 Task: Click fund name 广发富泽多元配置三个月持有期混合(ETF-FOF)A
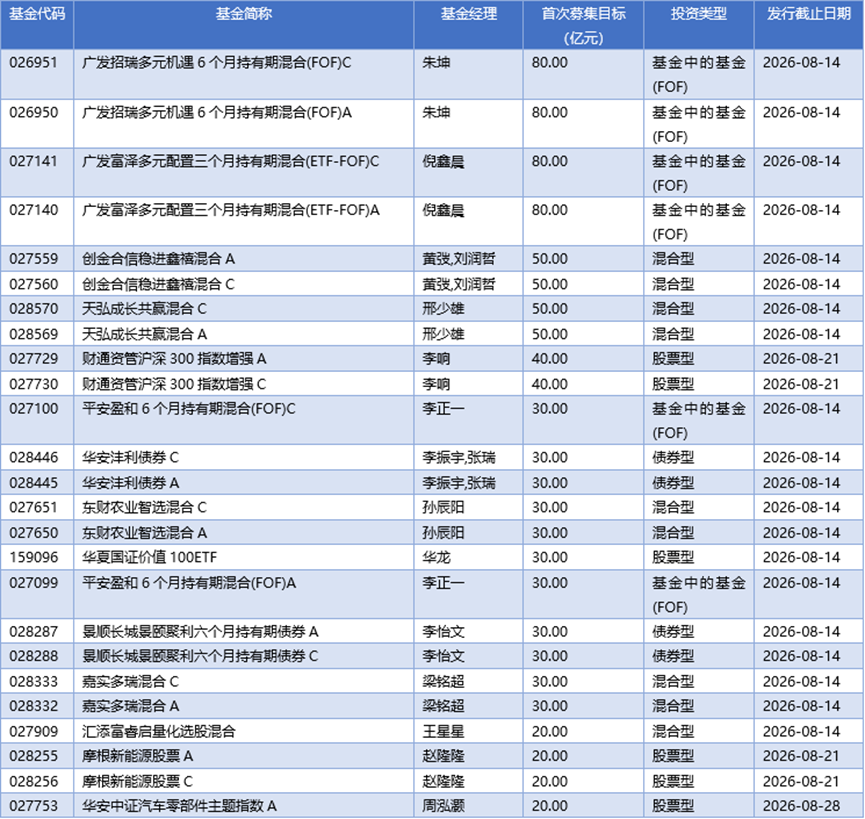[231, 210]
